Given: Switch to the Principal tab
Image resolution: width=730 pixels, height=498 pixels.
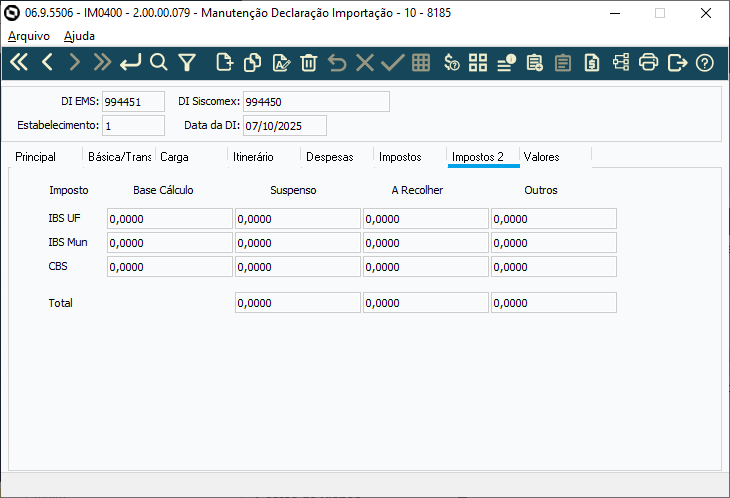Looking at the screenshot, I should point(35,157).
